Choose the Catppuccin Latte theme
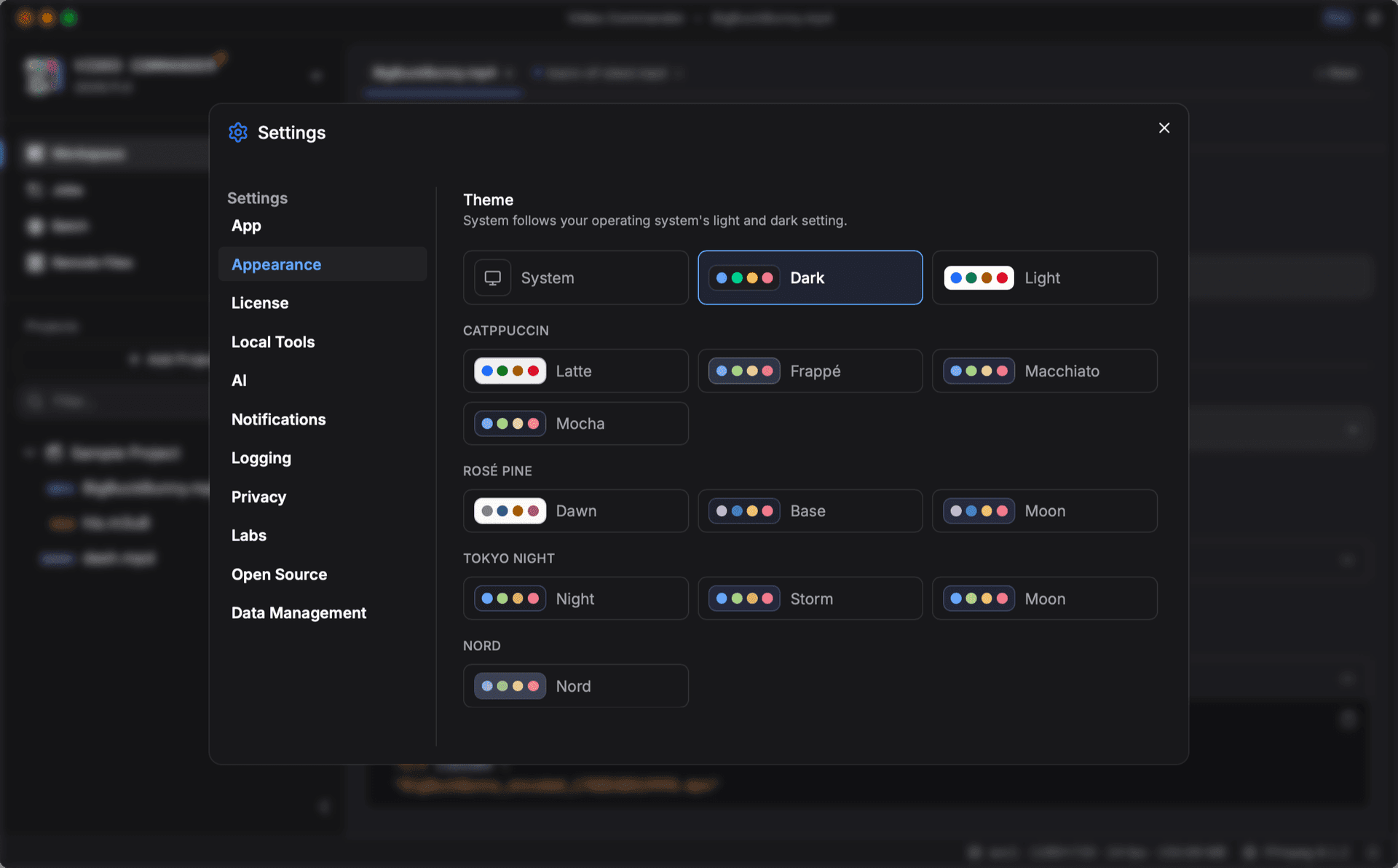The image size is (1398, 868). tap(575, 371)
